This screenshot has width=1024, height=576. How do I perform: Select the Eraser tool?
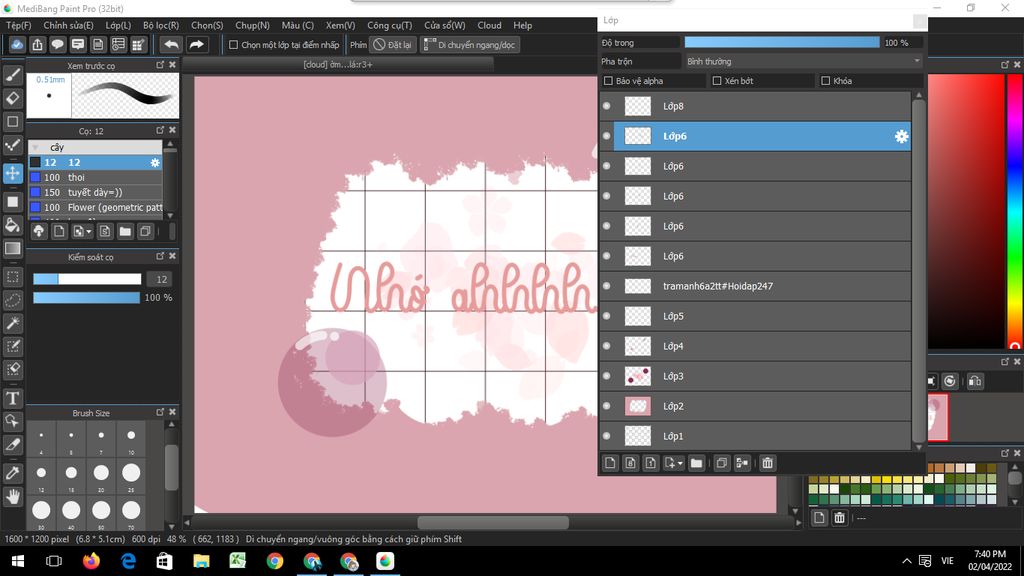coord(12,99)
